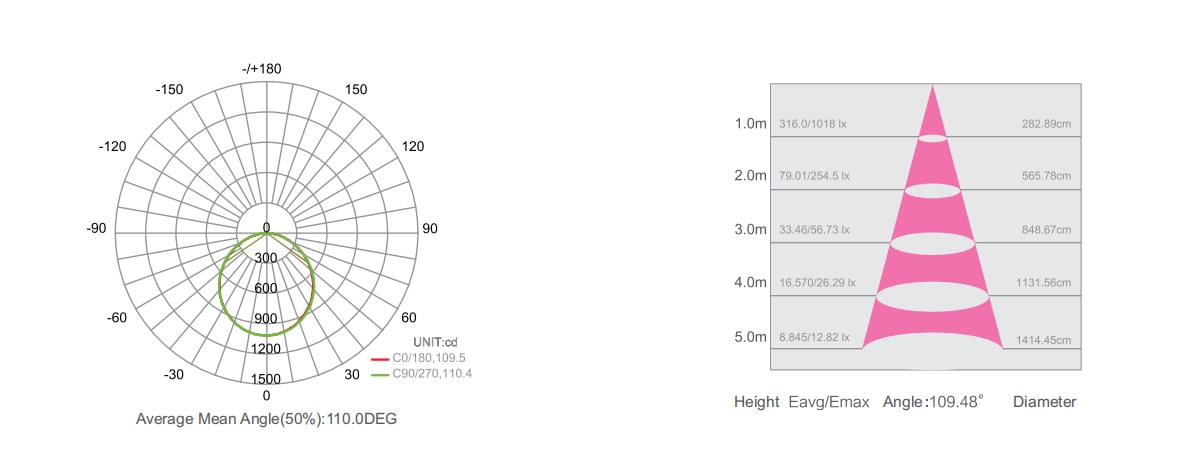Click the 316.0/1018 lx illuminance value

pos(812,124)
